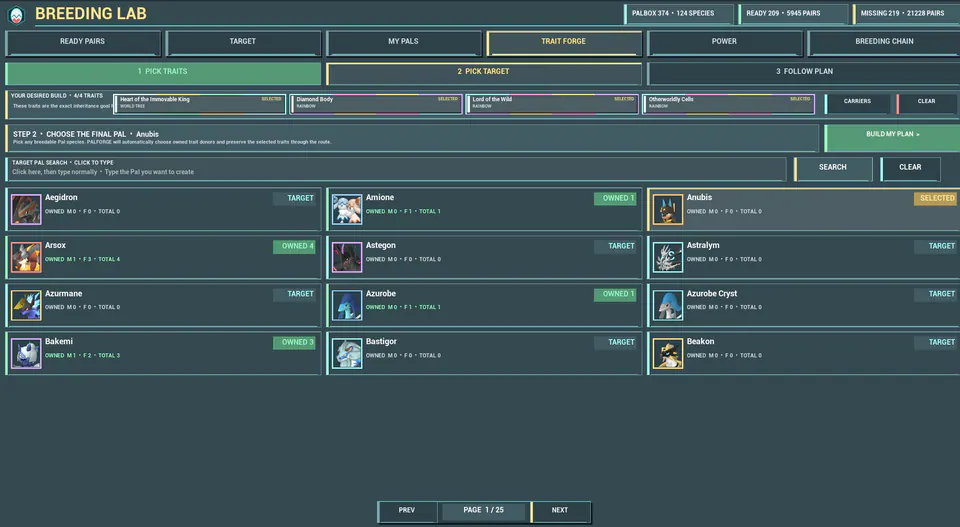Deselect Lord of the Wild trait
The image size is (960, 527).
pyautogui.click(x=552, y=103)
